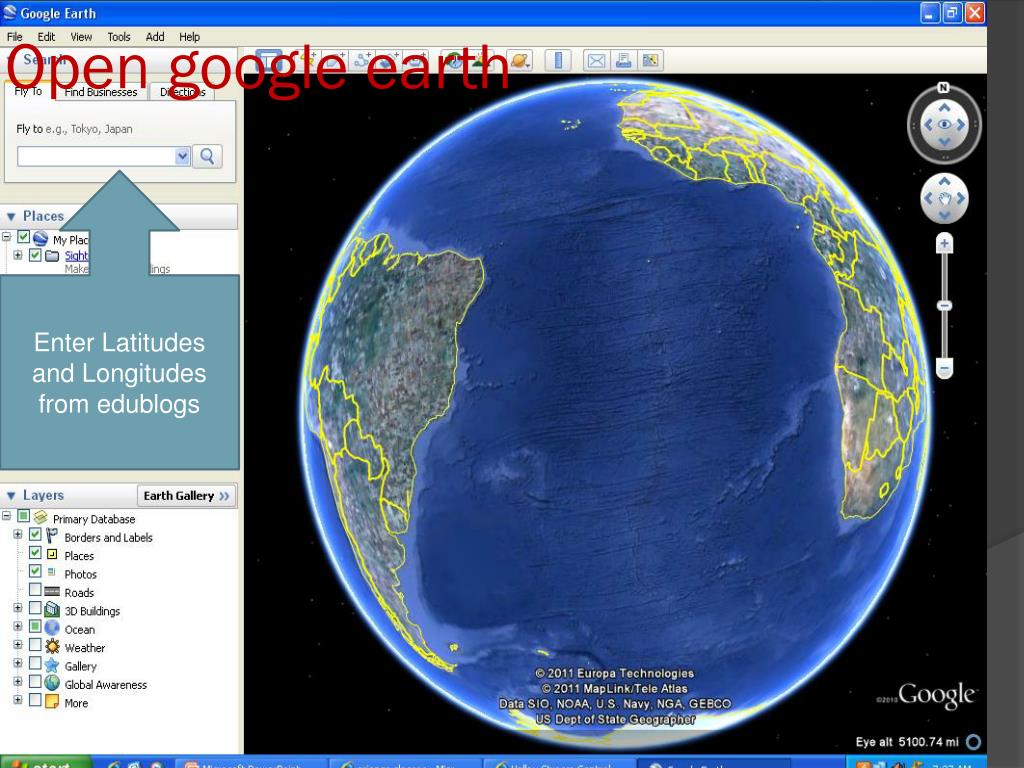Click the Borders and Labels flag icon
The image size is (1024, 768).
tap(52, 536)
